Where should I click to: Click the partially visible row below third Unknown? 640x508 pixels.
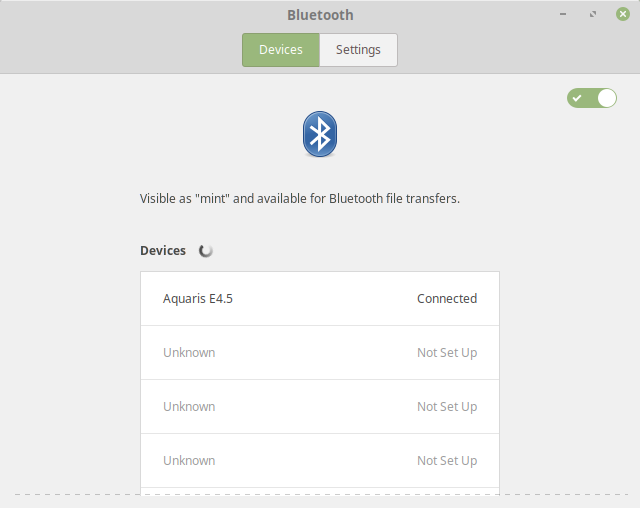coord(320,490)
